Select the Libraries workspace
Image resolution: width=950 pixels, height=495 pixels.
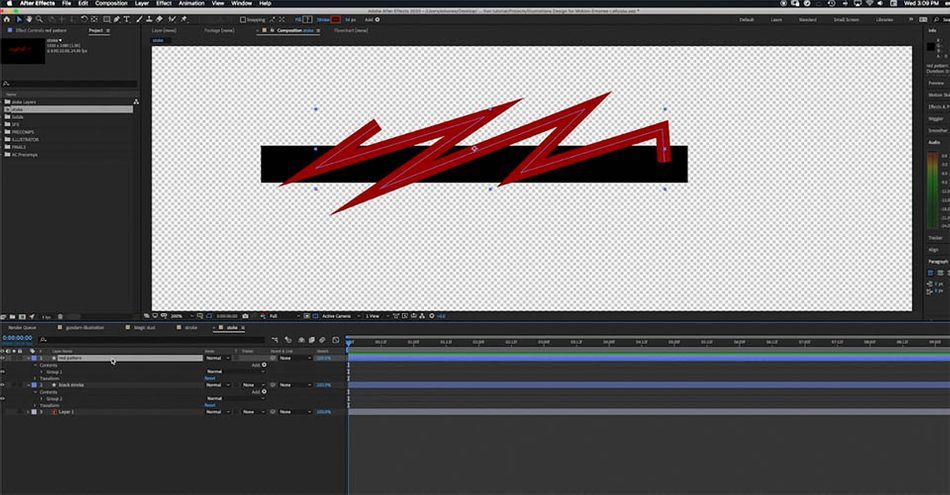click(x=884, y=19)
